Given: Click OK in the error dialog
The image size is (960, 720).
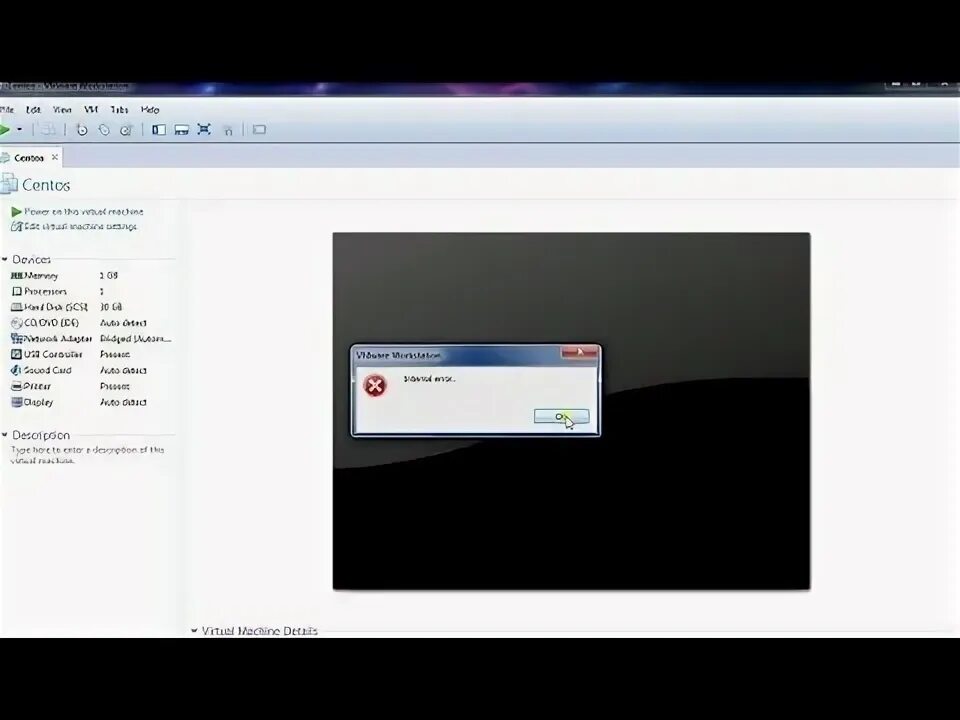Looking at the screenshot, I should coord(561,416).
